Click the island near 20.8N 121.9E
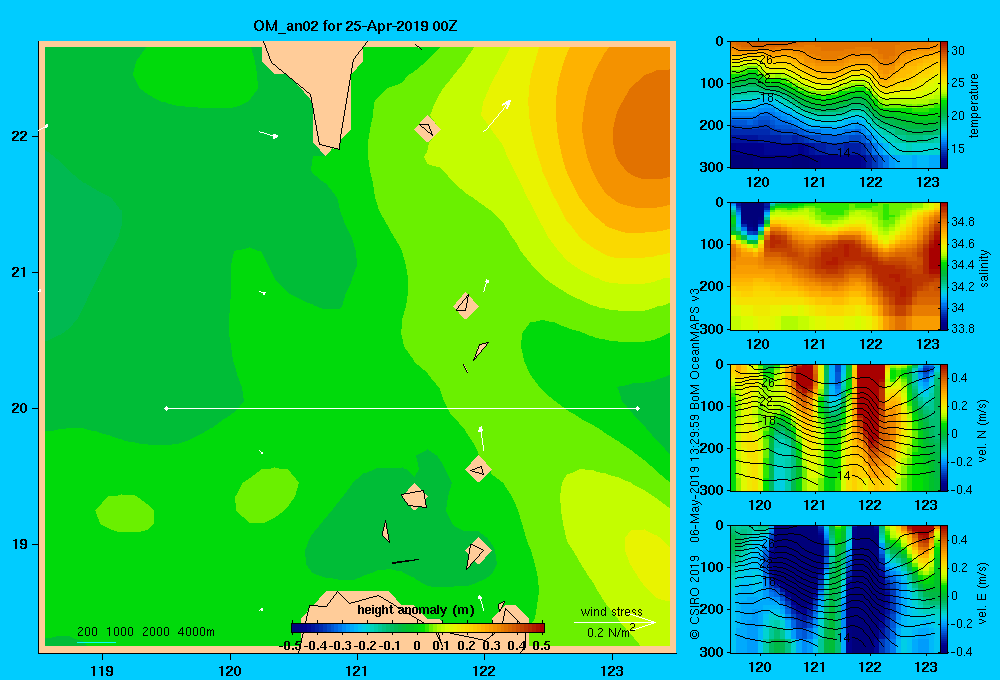 coord(466,306)
